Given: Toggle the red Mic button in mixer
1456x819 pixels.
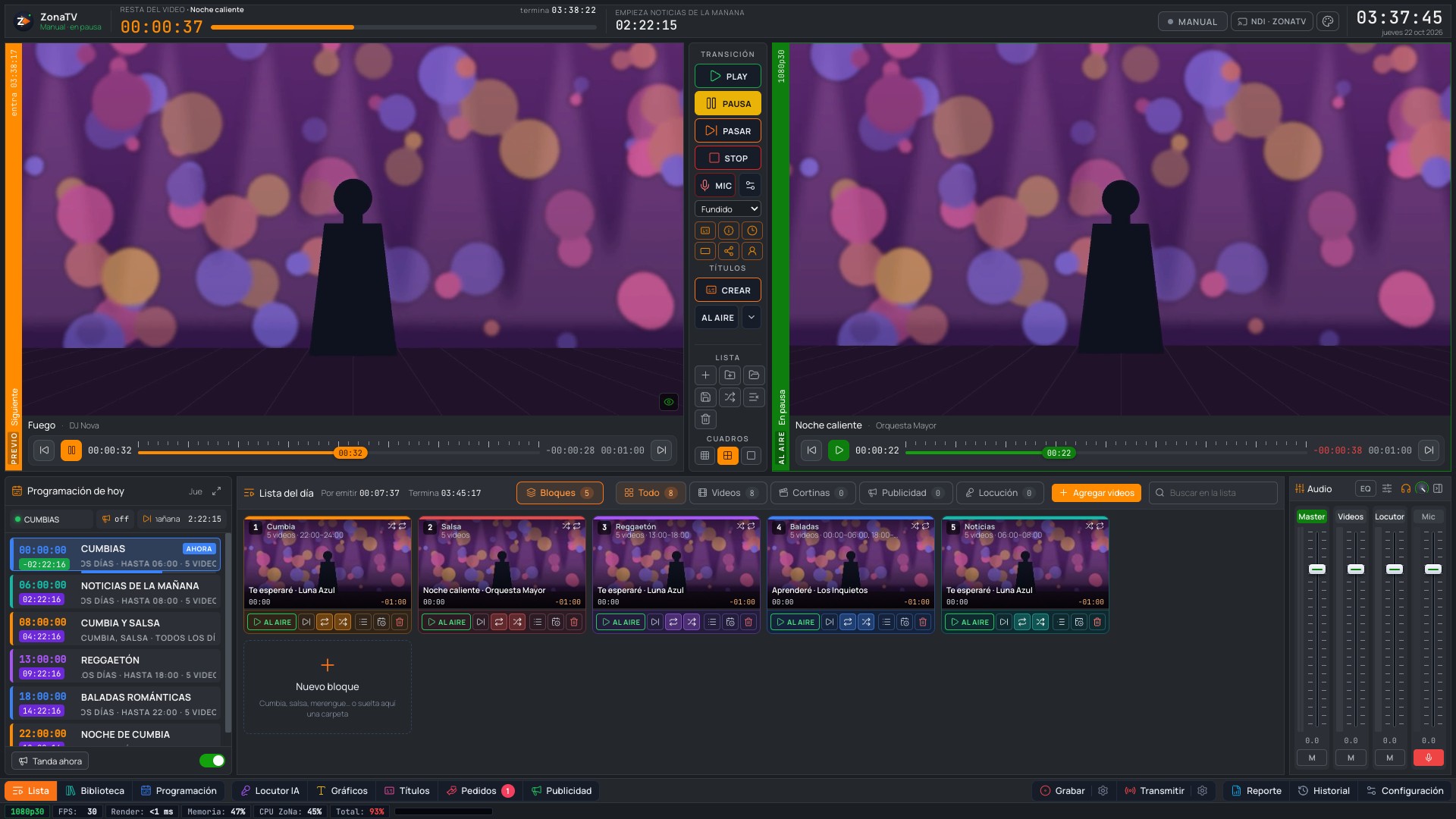Looking at the screenshot, I should [x=1429, y=758].
